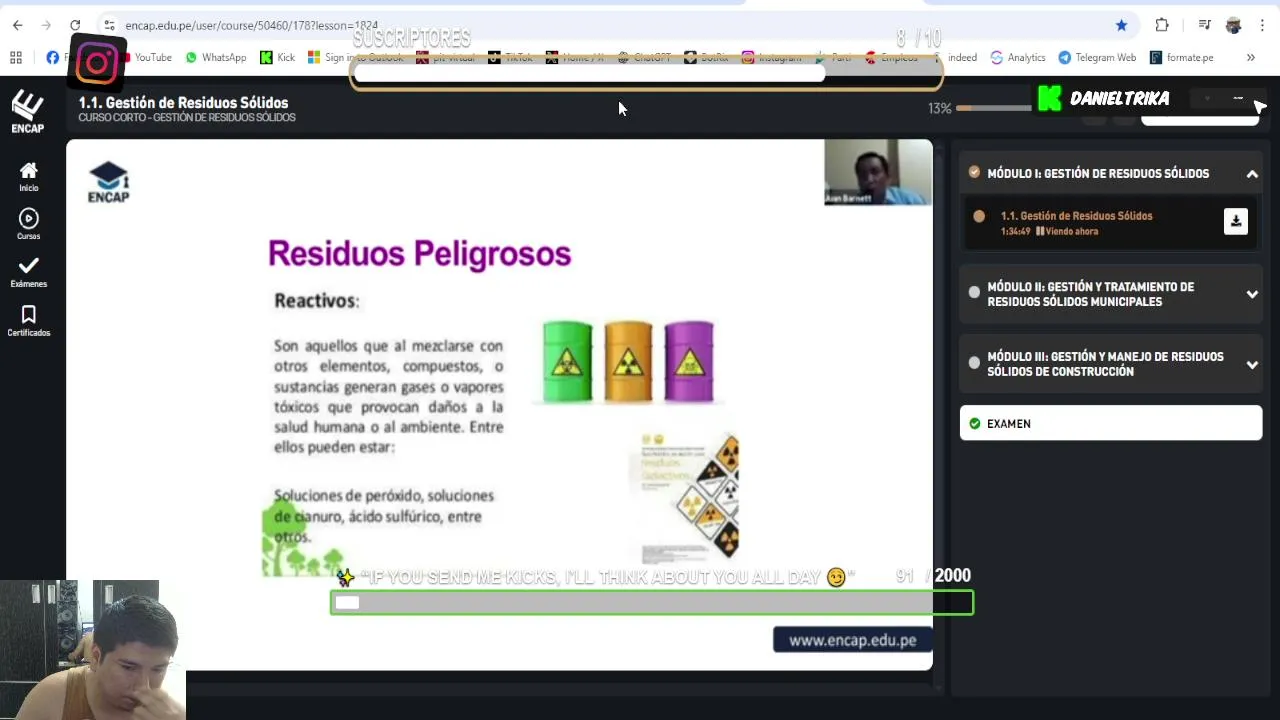The image size is (1280, 720).
Task: Click the www.encap.edu.pe label on the slide
Action: click(x=852, y=640)
